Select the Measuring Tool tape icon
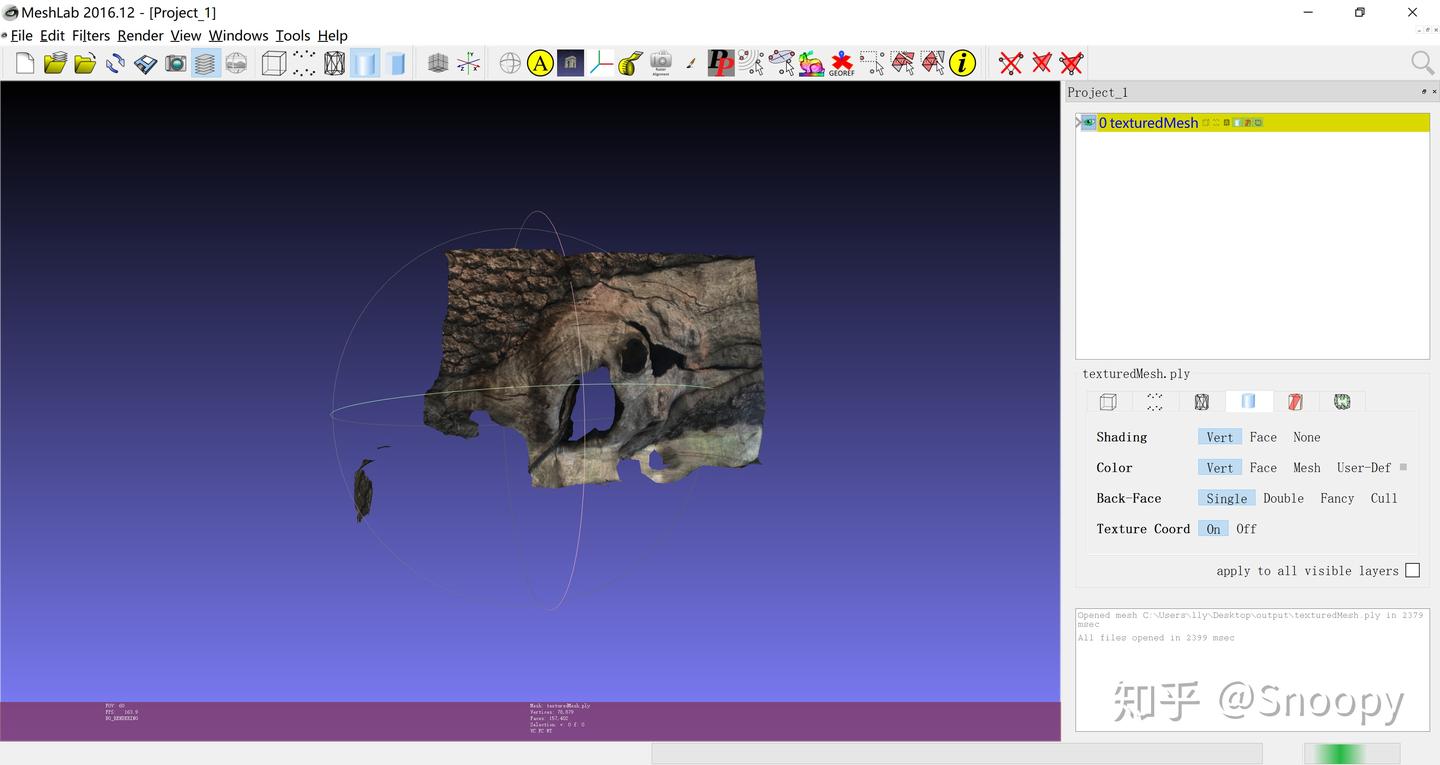1440x765 pixels. coord(630,64)
